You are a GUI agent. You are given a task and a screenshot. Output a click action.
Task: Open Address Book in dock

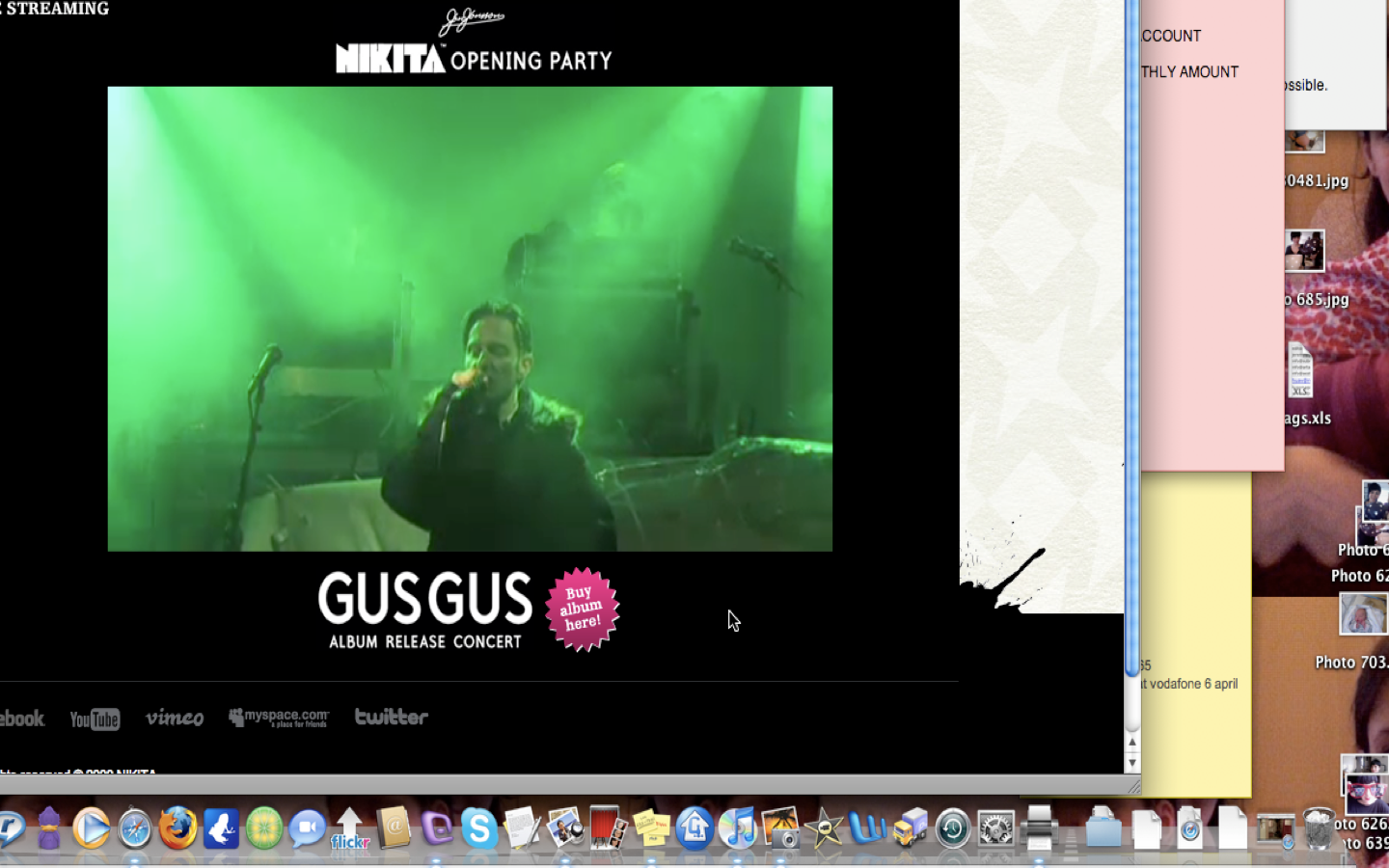(394, 829)
